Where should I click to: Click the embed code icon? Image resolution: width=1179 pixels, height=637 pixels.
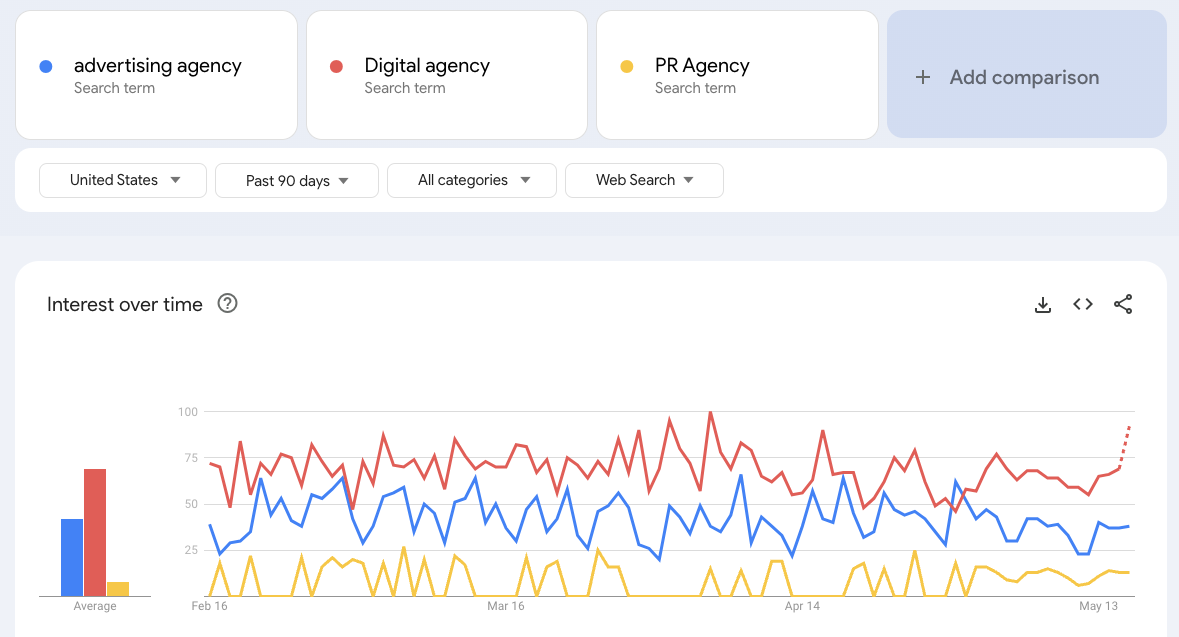pos(1083,305)
